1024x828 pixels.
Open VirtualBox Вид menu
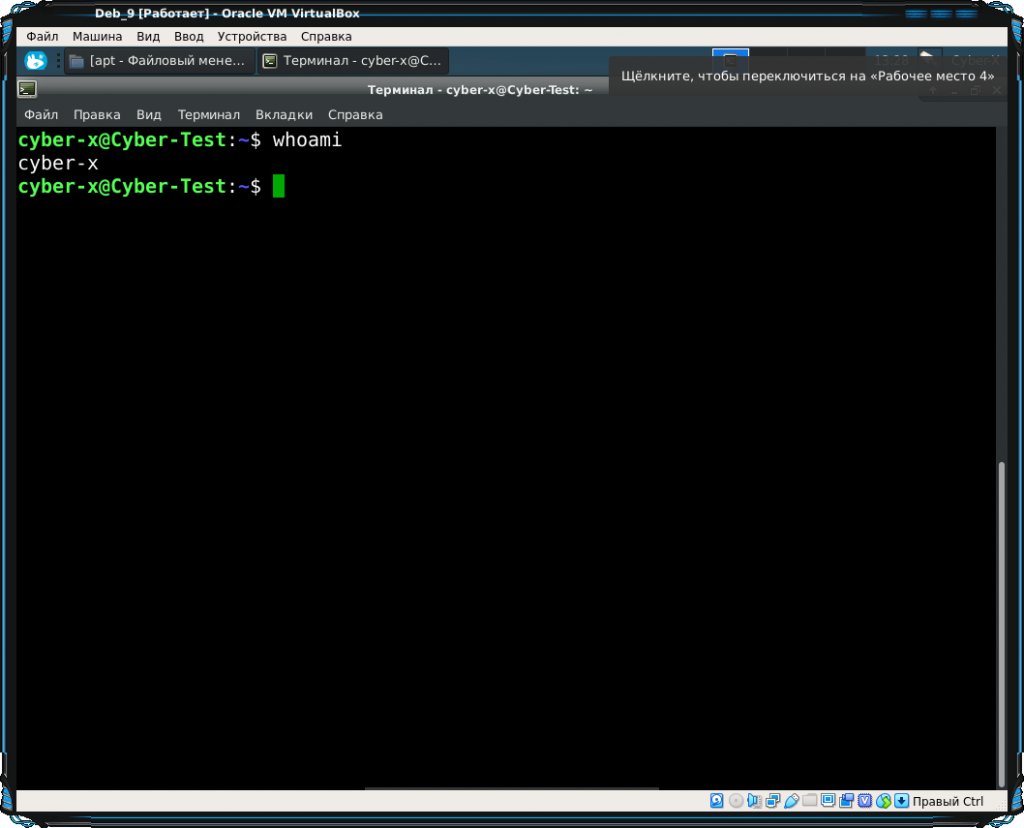point(148,37)
